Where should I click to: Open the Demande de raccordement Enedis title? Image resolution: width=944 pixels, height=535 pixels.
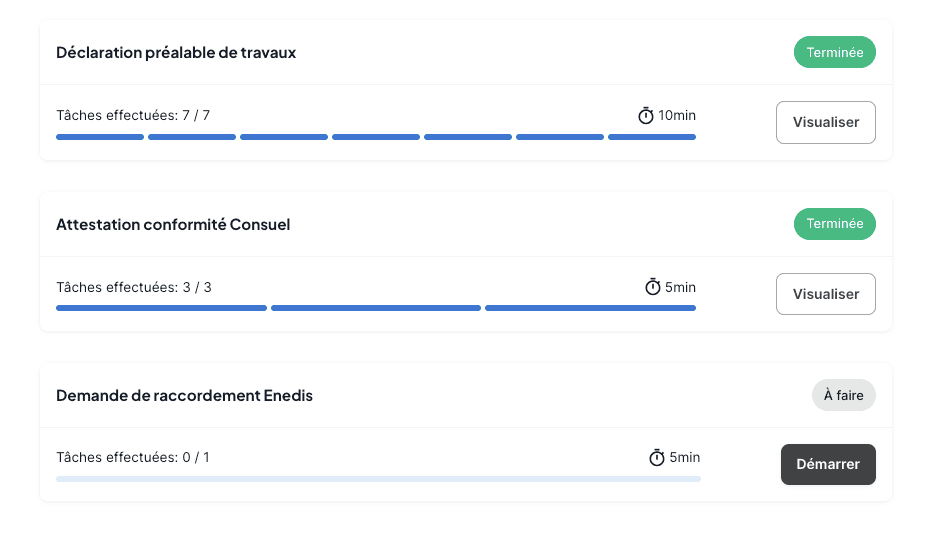pos(184,395)
